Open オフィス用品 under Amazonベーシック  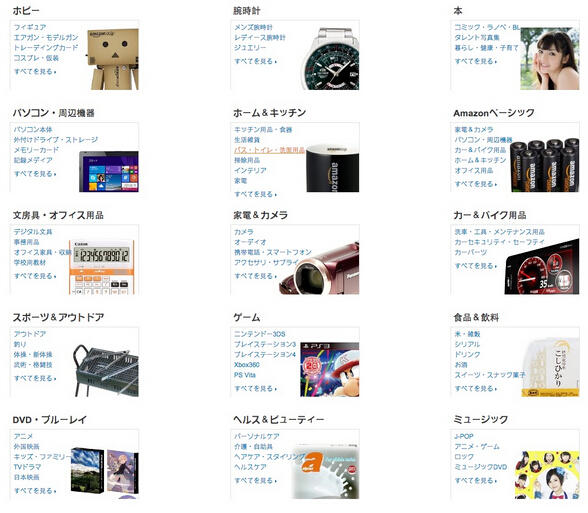pyautogui.click(x=474, y=170)
